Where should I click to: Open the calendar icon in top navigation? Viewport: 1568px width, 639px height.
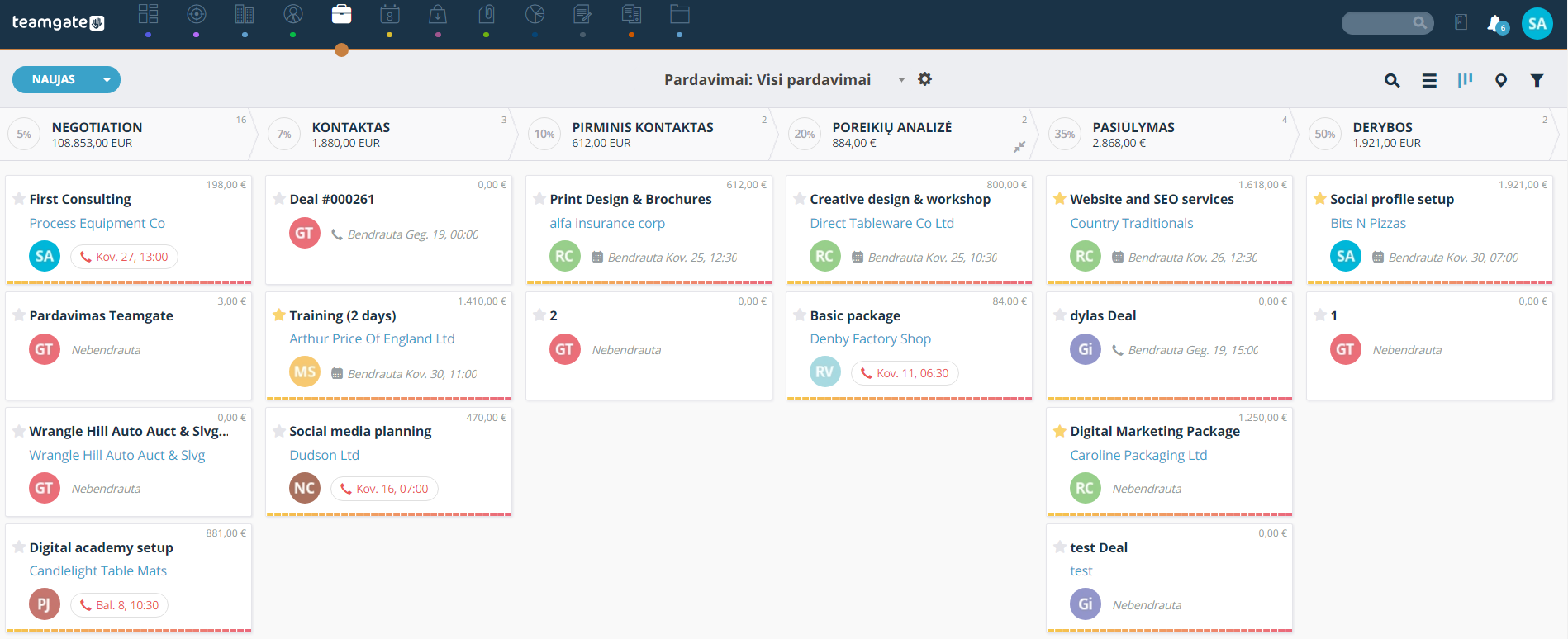tap(390, 14)
